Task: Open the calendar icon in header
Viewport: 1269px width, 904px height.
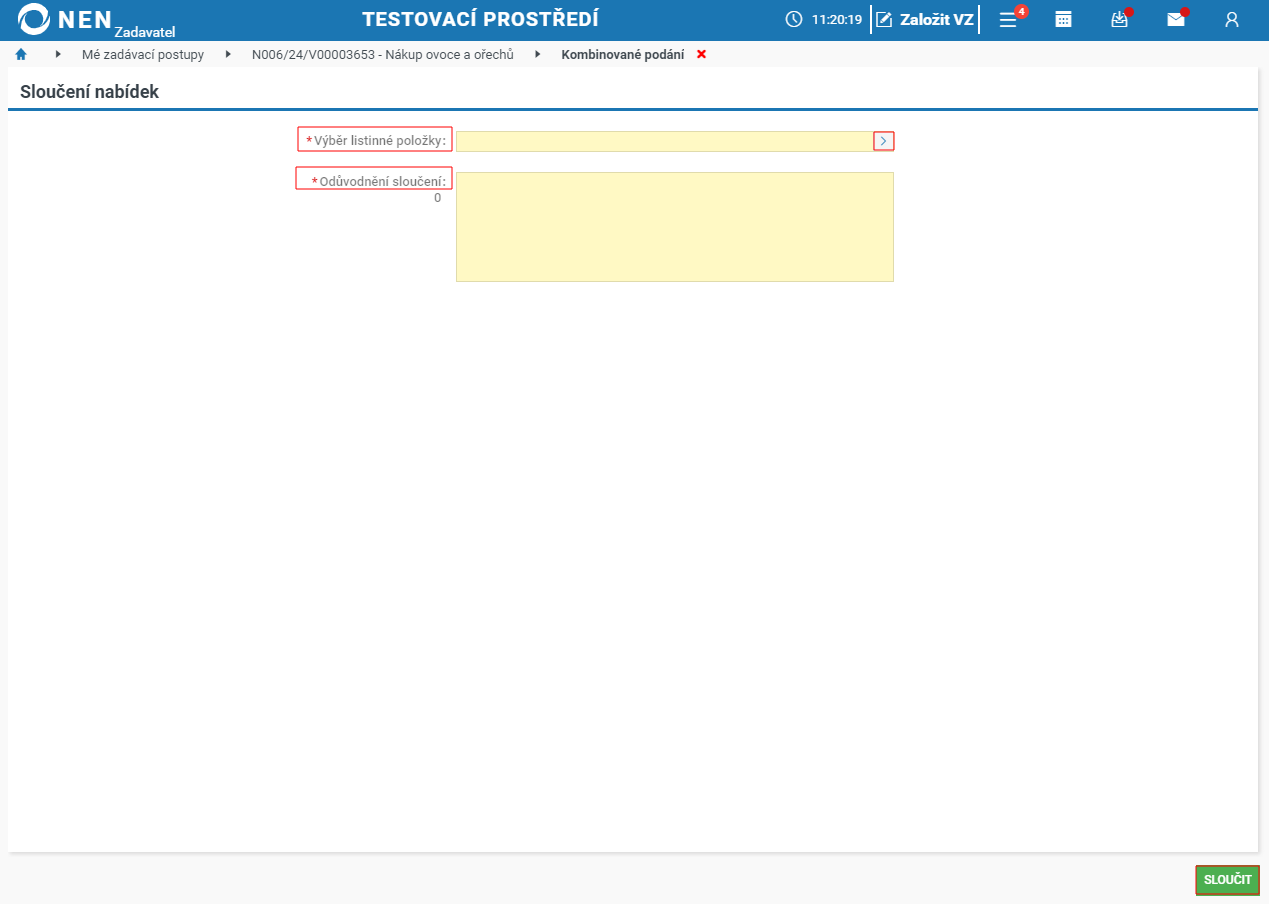Action: [x=1064, y=19]
